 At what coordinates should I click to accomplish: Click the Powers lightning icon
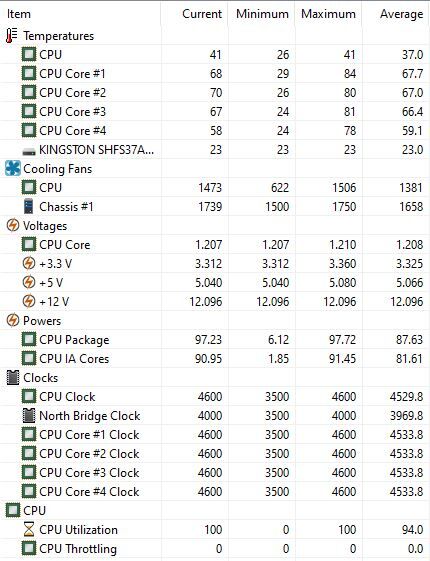tap(13, 320)
